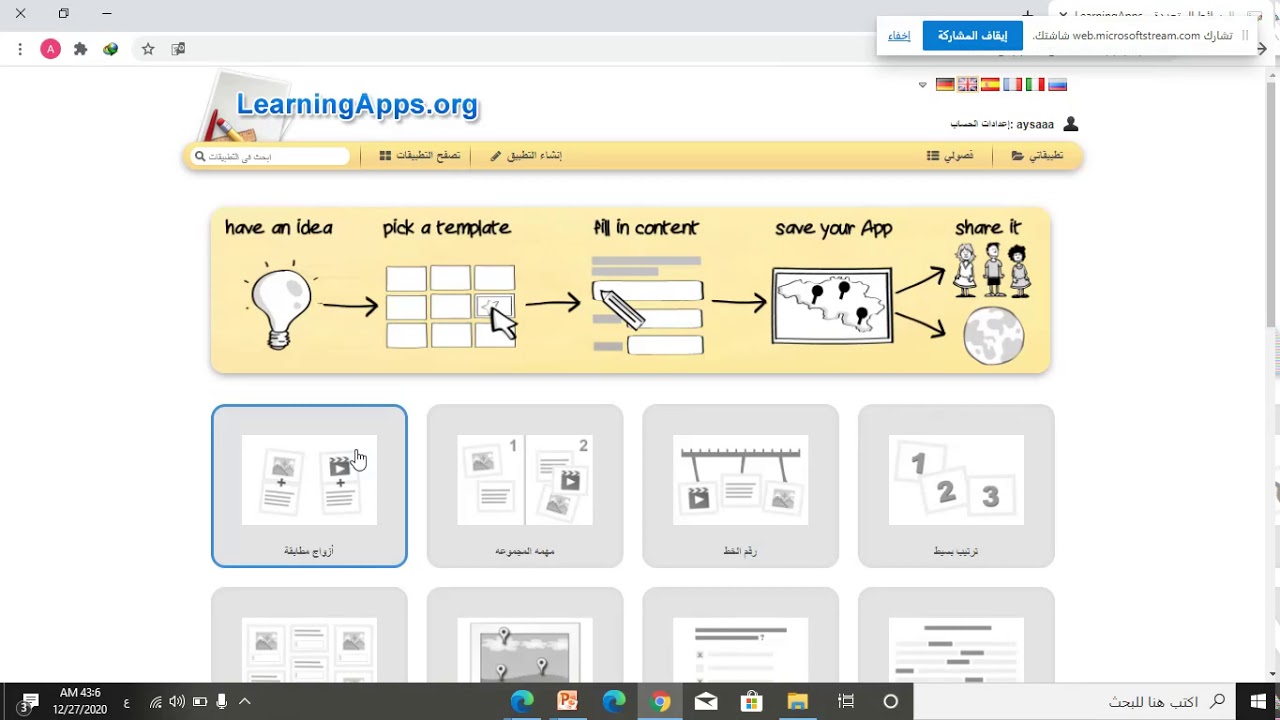
Task: Click the LearningApps.org logo
Action: point(357,104)
